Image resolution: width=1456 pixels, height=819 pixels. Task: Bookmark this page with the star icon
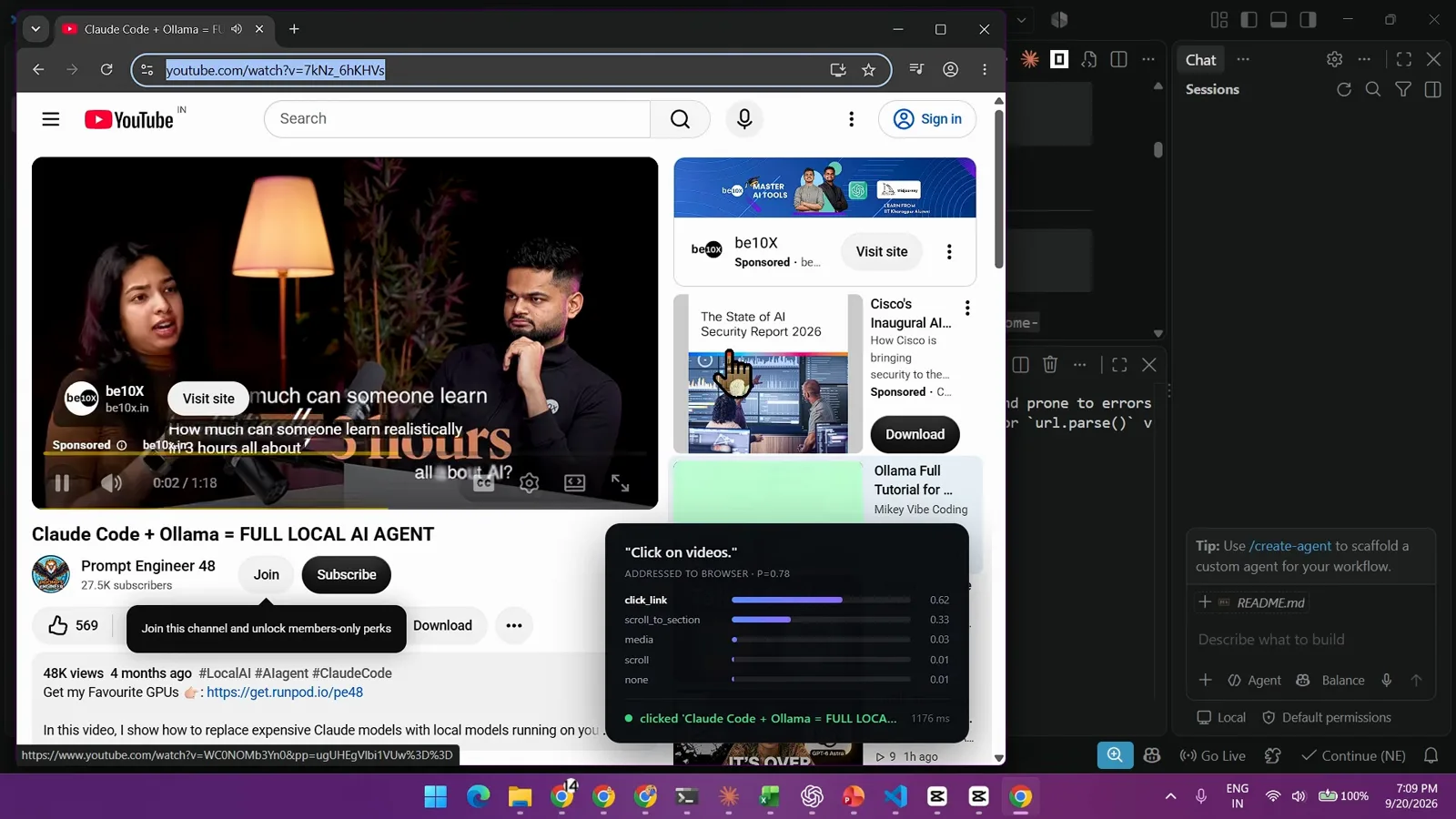869,70
